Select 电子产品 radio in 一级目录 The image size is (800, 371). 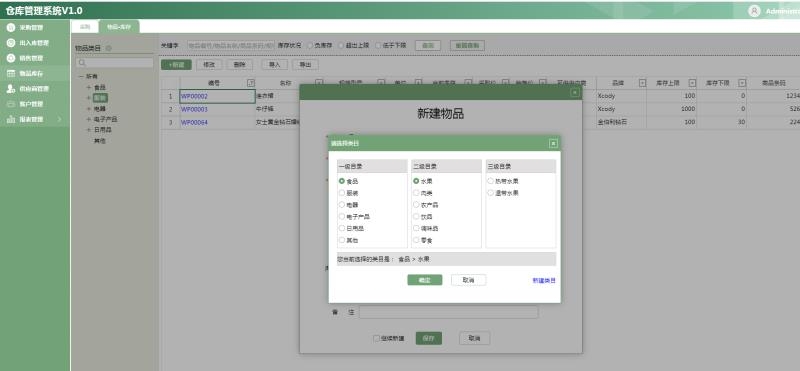[342, 216]
